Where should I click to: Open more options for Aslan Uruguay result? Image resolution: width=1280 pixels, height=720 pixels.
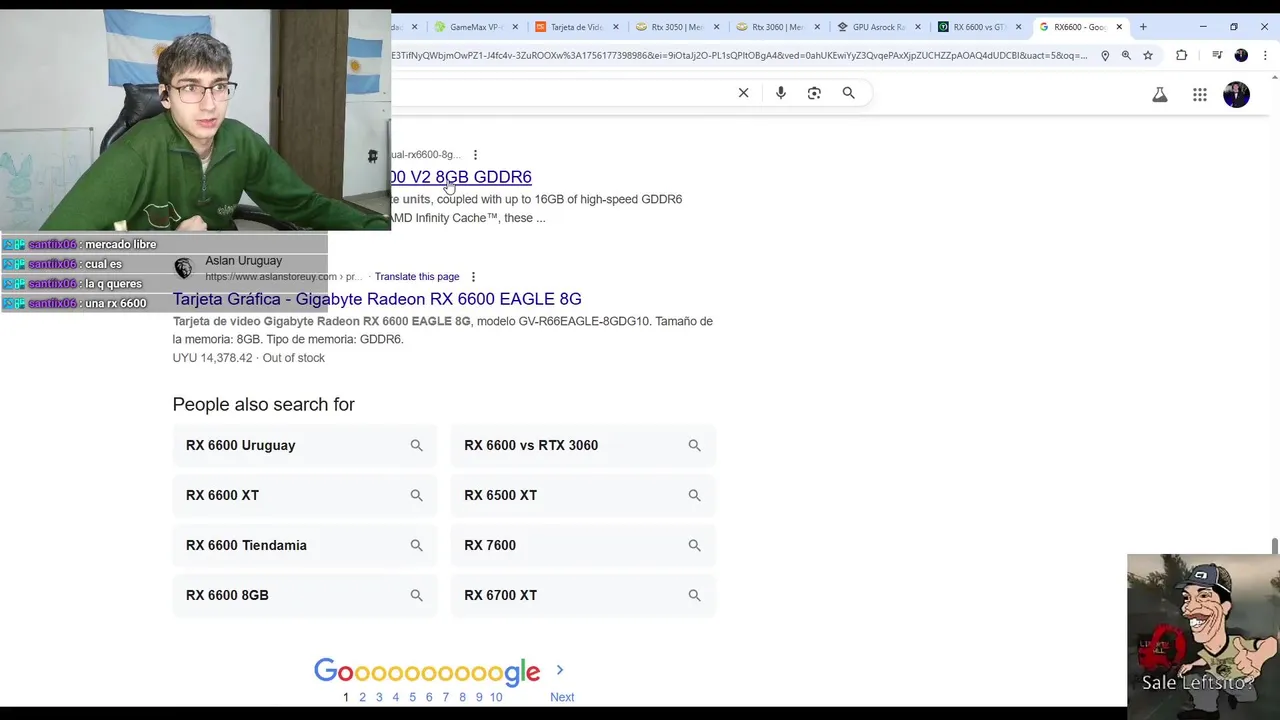[x=473, y=277]
